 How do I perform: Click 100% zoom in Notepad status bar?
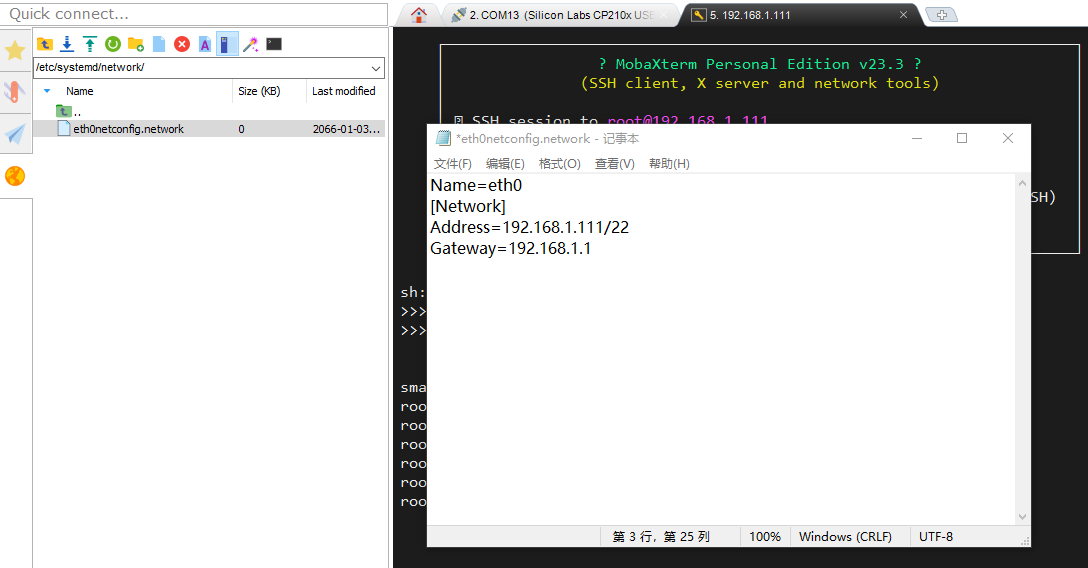(765, 537)
